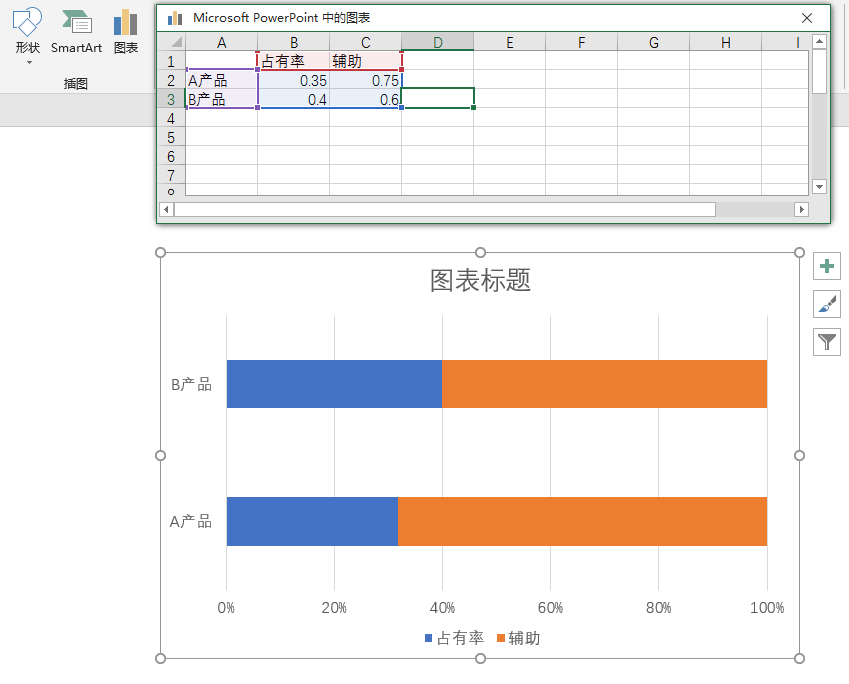Select row 5 header
The width and height of the screenshot is (849, 684).
[x=171, y=137]
